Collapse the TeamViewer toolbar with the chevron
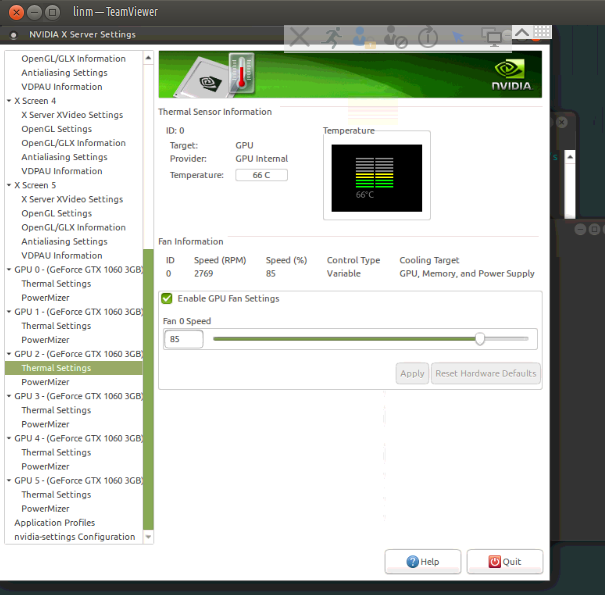Image resolution: width=605 pixels, height=595 pixels. (522, 32)
